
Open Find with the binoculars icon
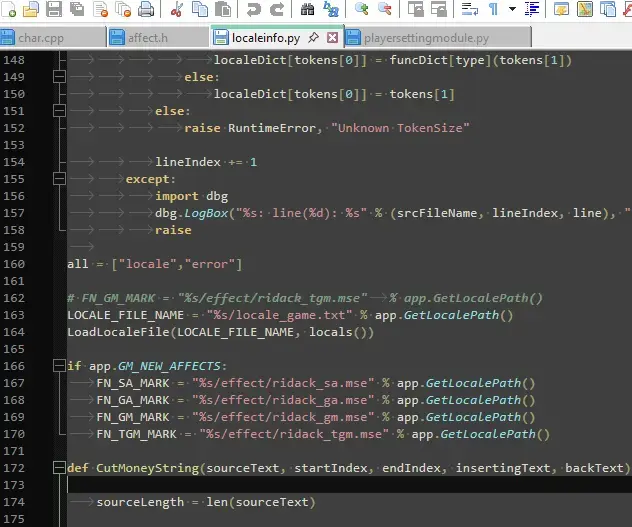pos(307,9)
